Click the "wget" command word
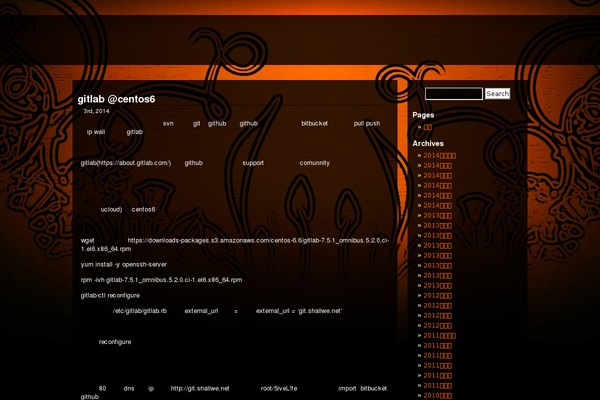The height and width of the screenshot is (400, 600). pos(88,240)
